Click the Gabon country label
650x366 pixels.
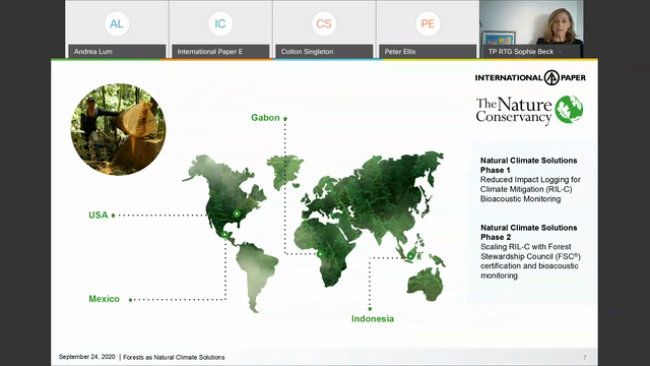265,118
